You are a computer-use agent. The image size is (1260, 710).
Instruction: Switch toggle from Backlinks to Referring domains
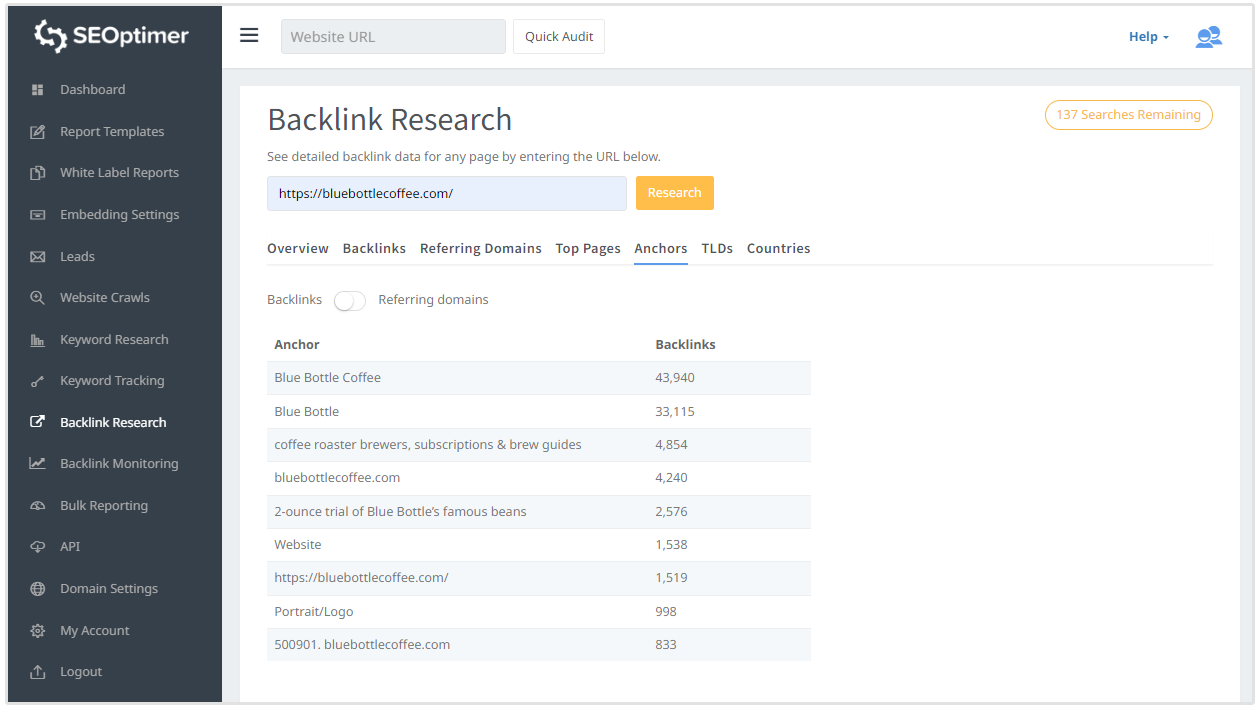[x=350, y=300]
